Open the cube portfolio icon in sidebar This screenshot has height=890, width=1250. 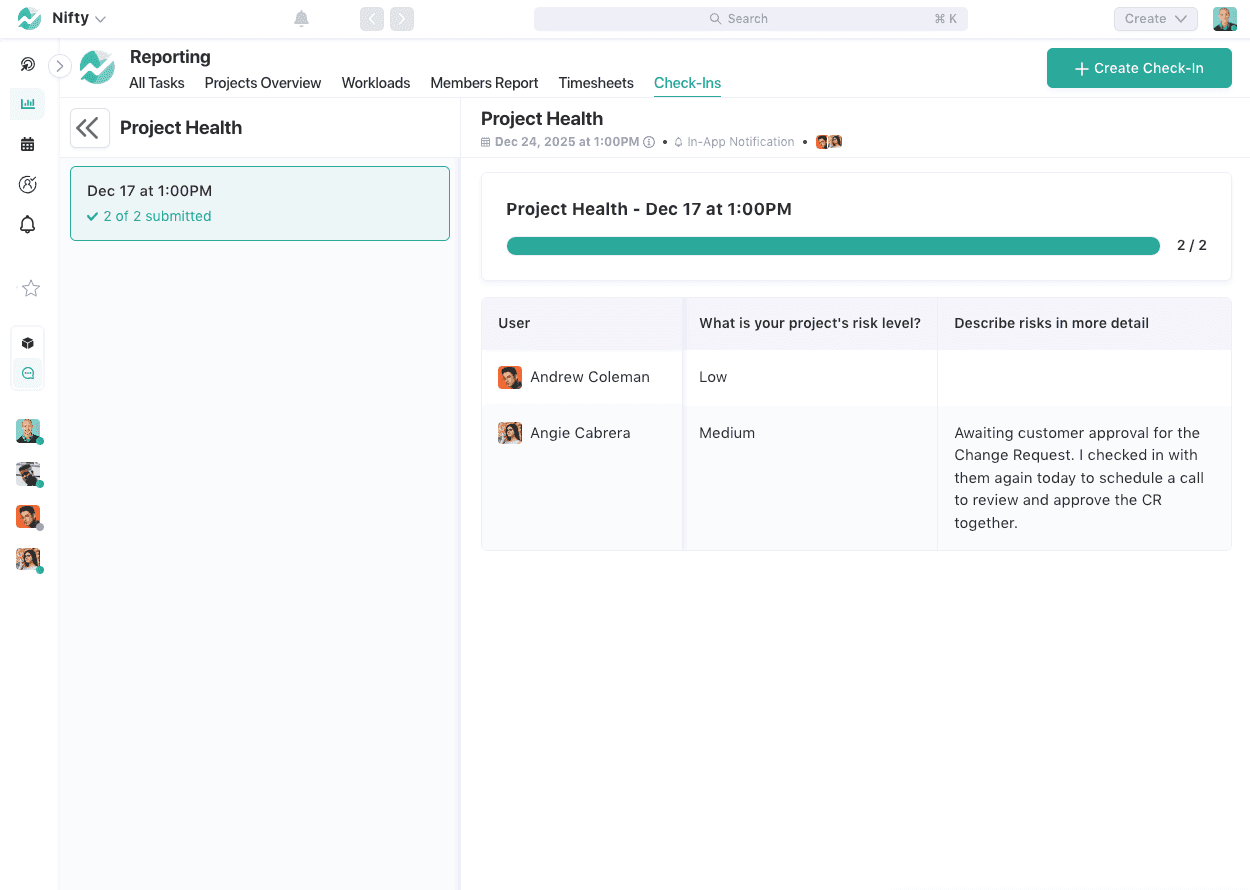pyautogui.click(x=27, y=342)
